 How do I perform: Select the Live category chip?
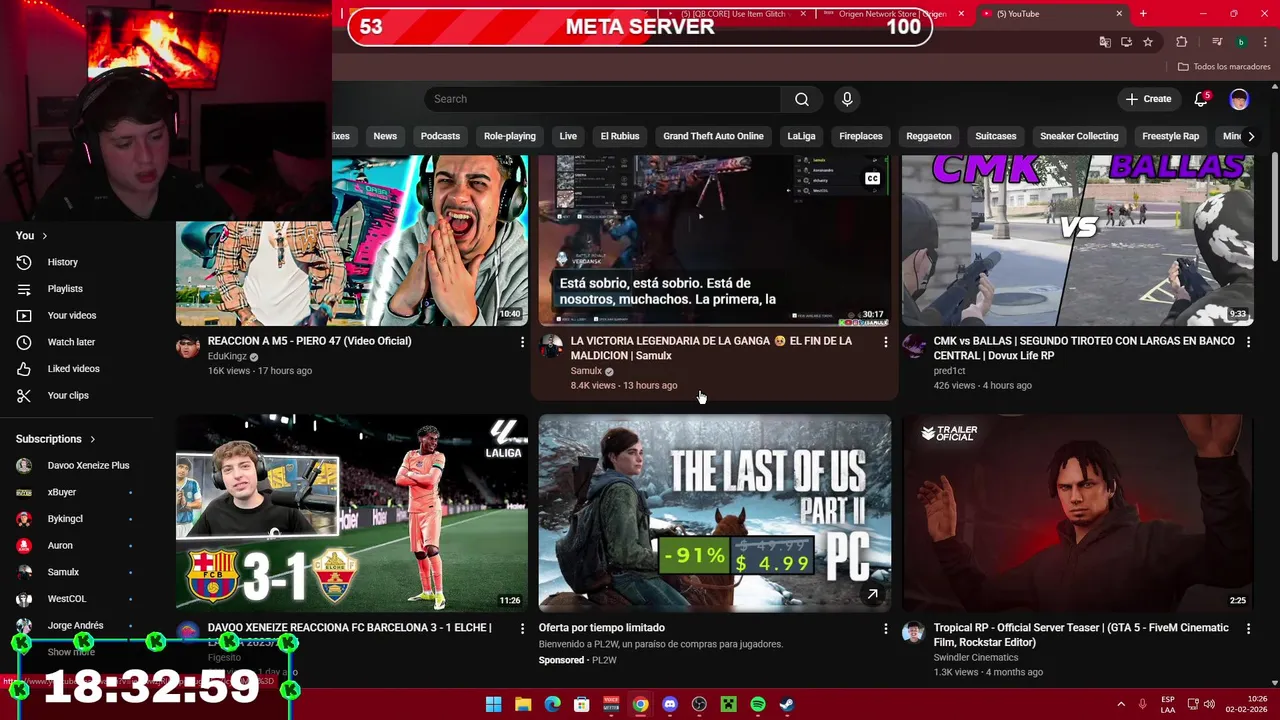click(x=568, y=136)
